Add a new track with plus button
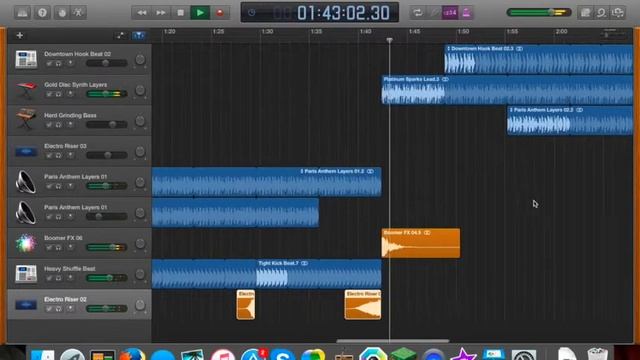The height and width of the screenshot is (360, 640). click(19, 36)
